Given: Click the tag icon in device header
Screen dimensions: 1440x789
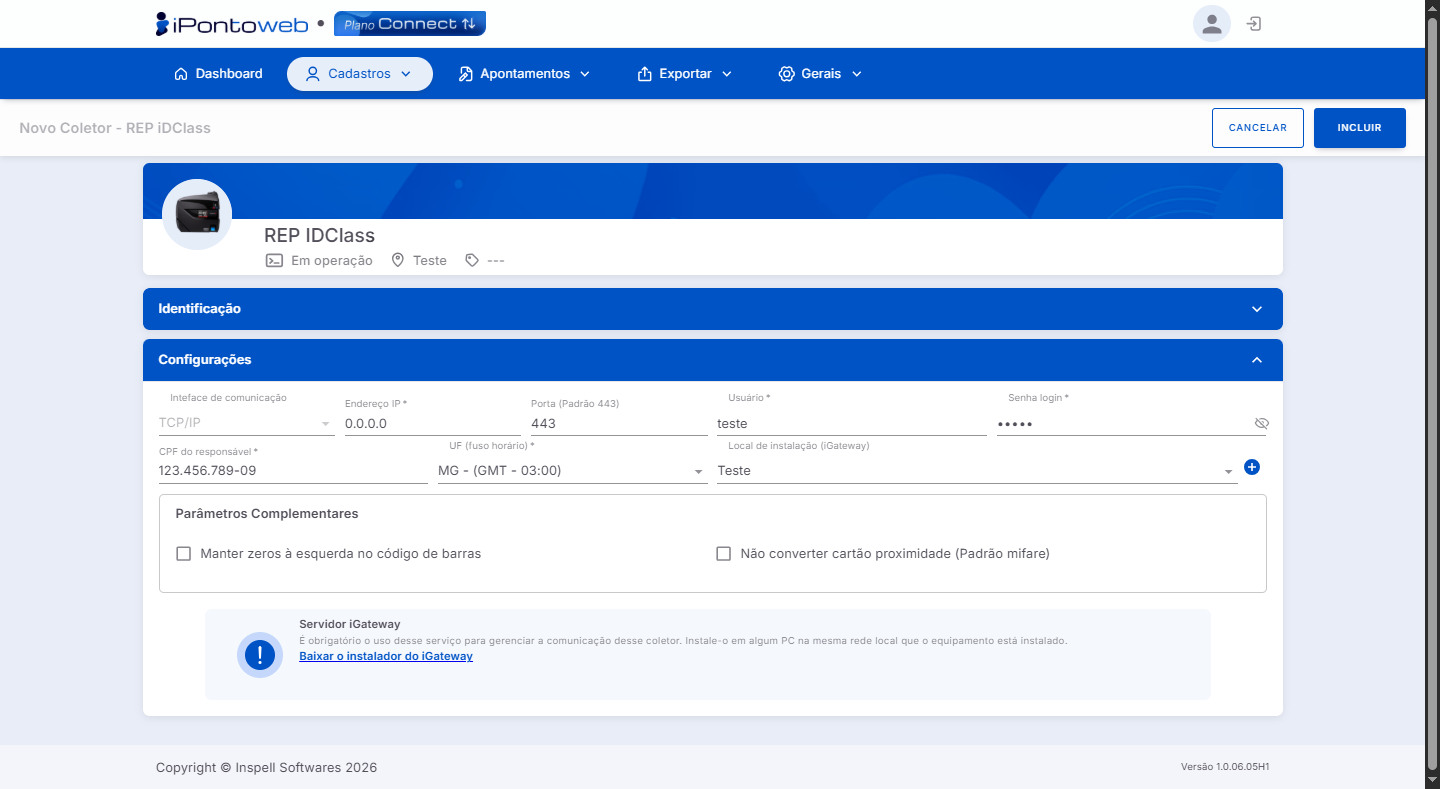Looking at the screenshot, I should click(x=472, y=260).
